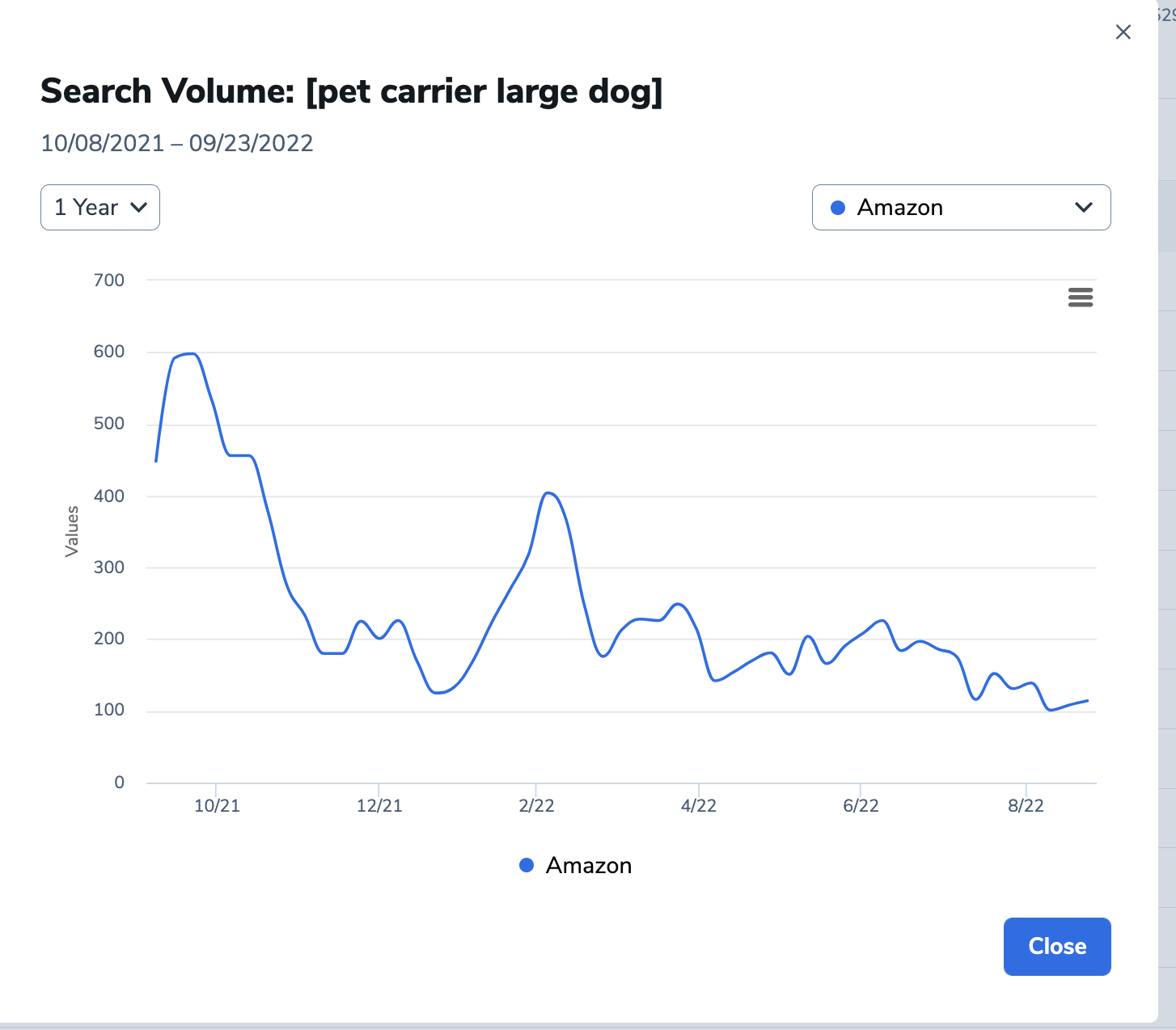This screenshot has height=1030, width=1176.
Task: Dismiss the dialog with the top-right X icon
Action: coord(1123,32)
